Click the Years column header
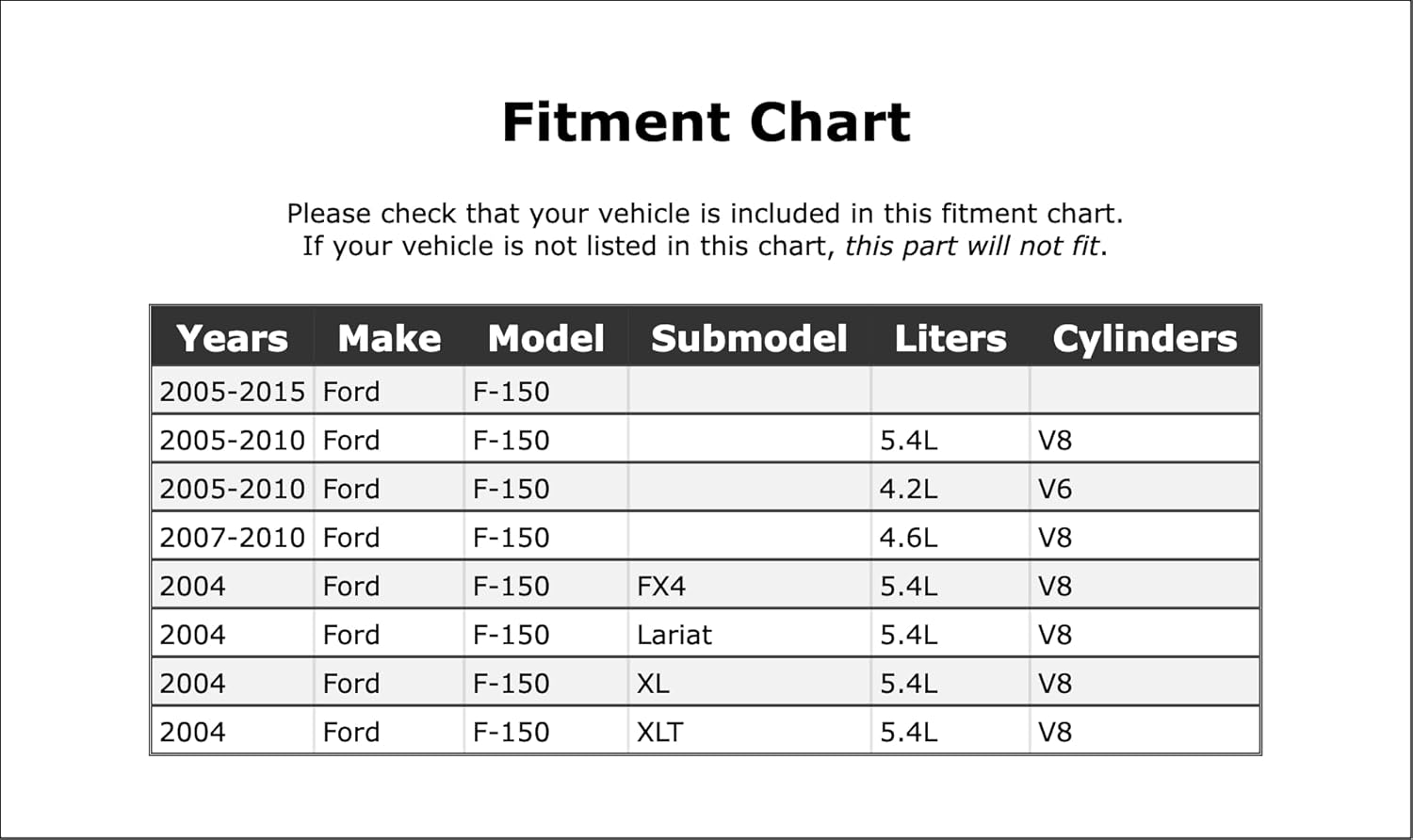This screenshot has height=840, width=1413. (232, 338)
